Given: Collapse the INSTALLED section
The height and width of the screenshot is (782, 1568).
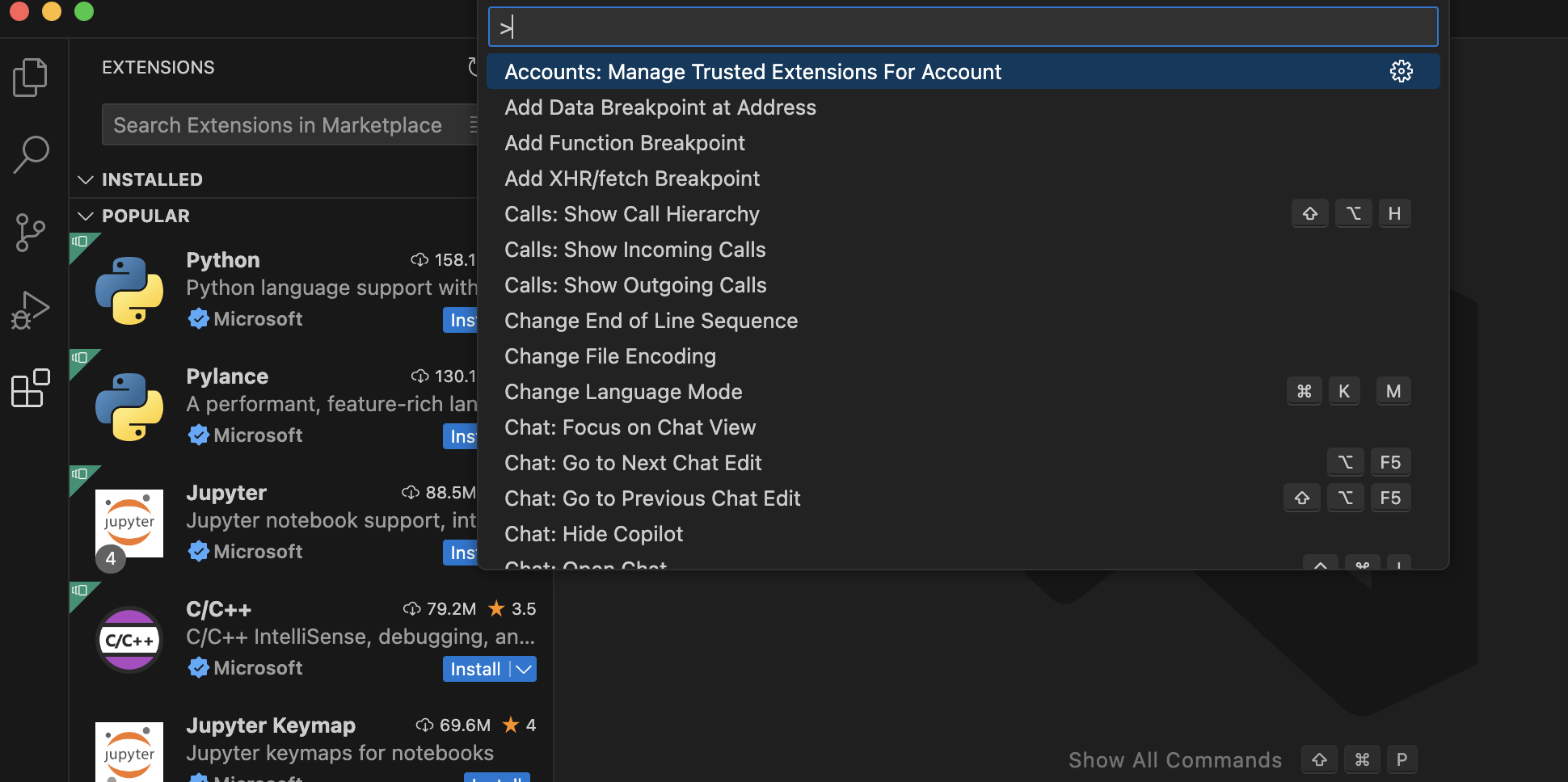Looking at the screenshot, I should pos(86,179).
